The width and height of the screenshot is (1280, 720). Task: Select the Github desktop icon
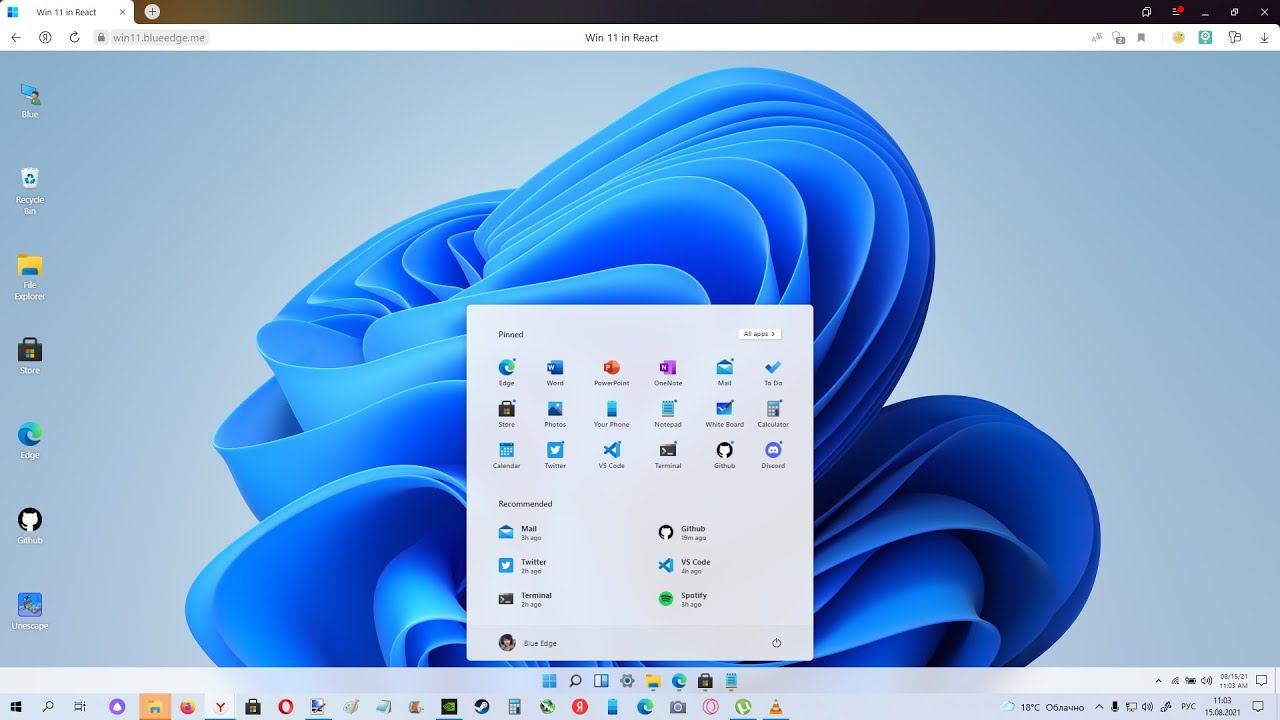pyautogui.click(x=30, y=527)
